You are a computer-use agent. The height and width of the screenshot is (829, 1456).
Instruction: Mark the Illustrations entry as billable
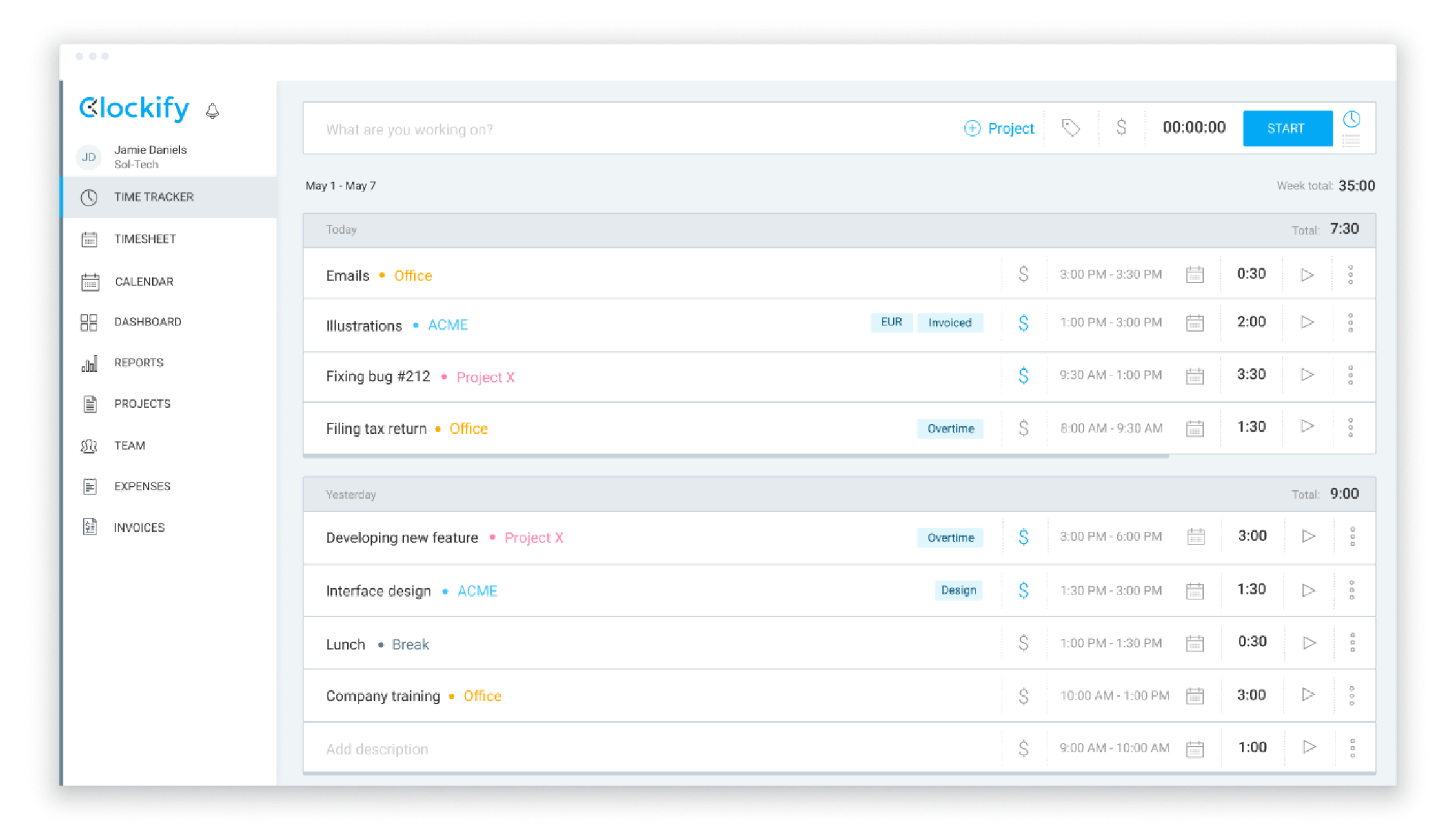pos(1024,323)
